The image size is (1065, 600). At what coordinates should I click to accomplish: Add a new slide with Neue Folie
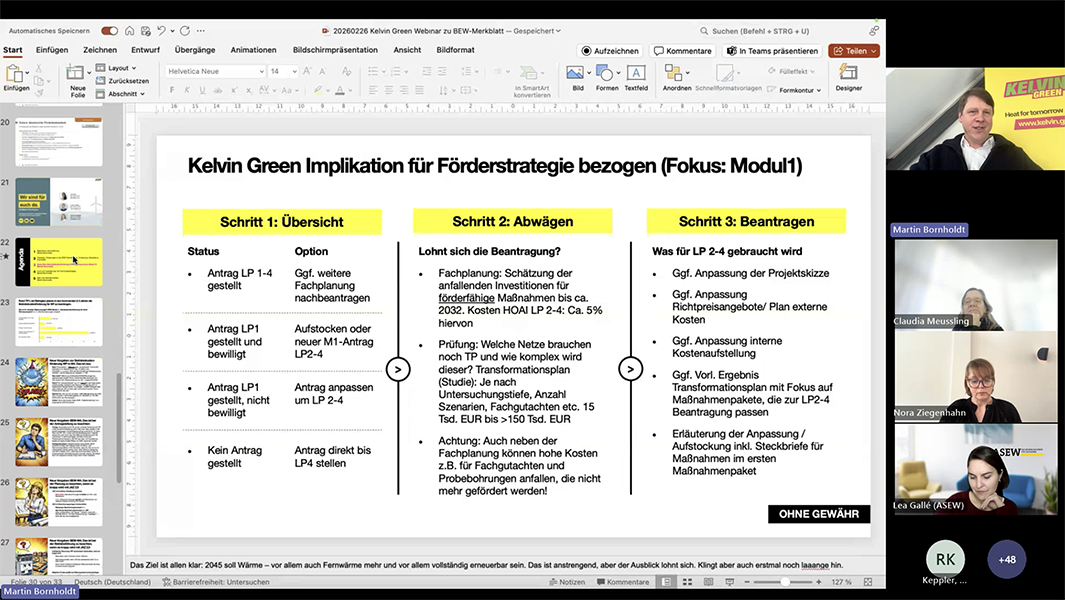point(77,80)
